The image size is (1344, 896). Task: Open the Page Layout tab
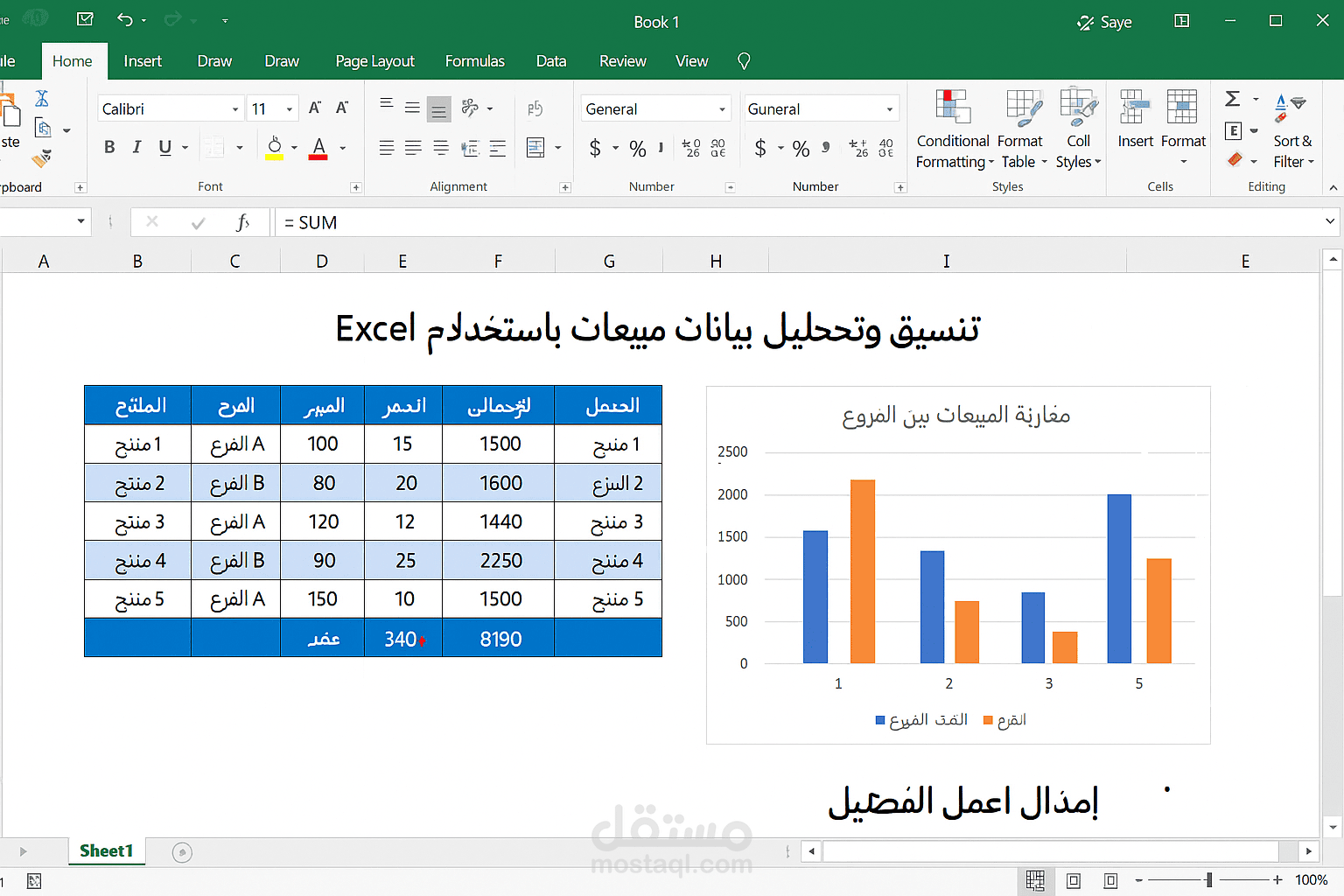tap(374, 61)
